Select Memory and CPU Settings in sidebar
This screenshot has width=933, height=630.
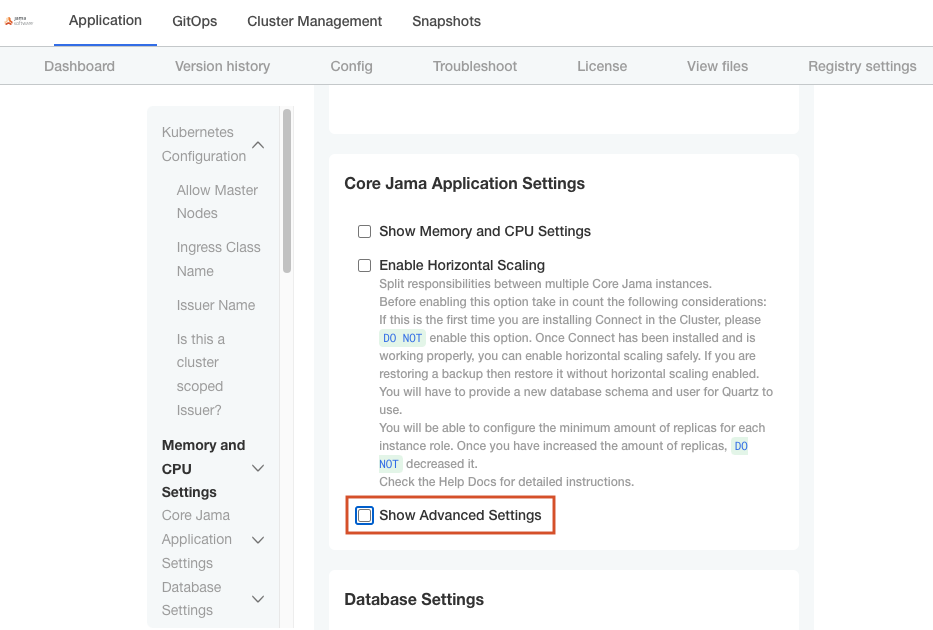(203, 469)
